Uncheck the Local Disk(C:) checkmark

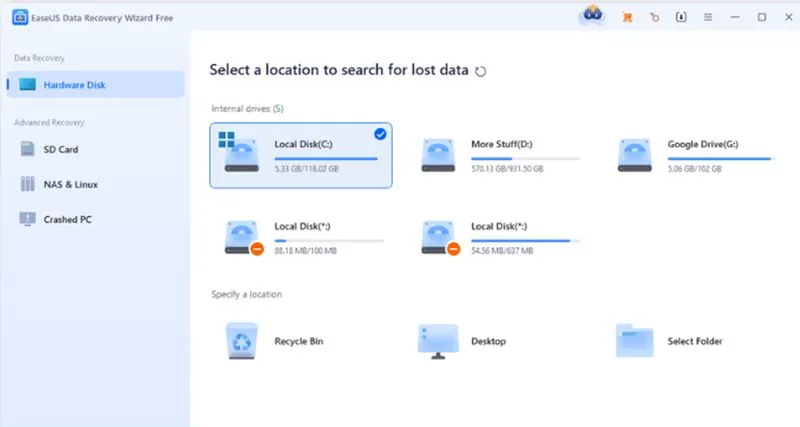pyautogui.click(x=380, y=134)
